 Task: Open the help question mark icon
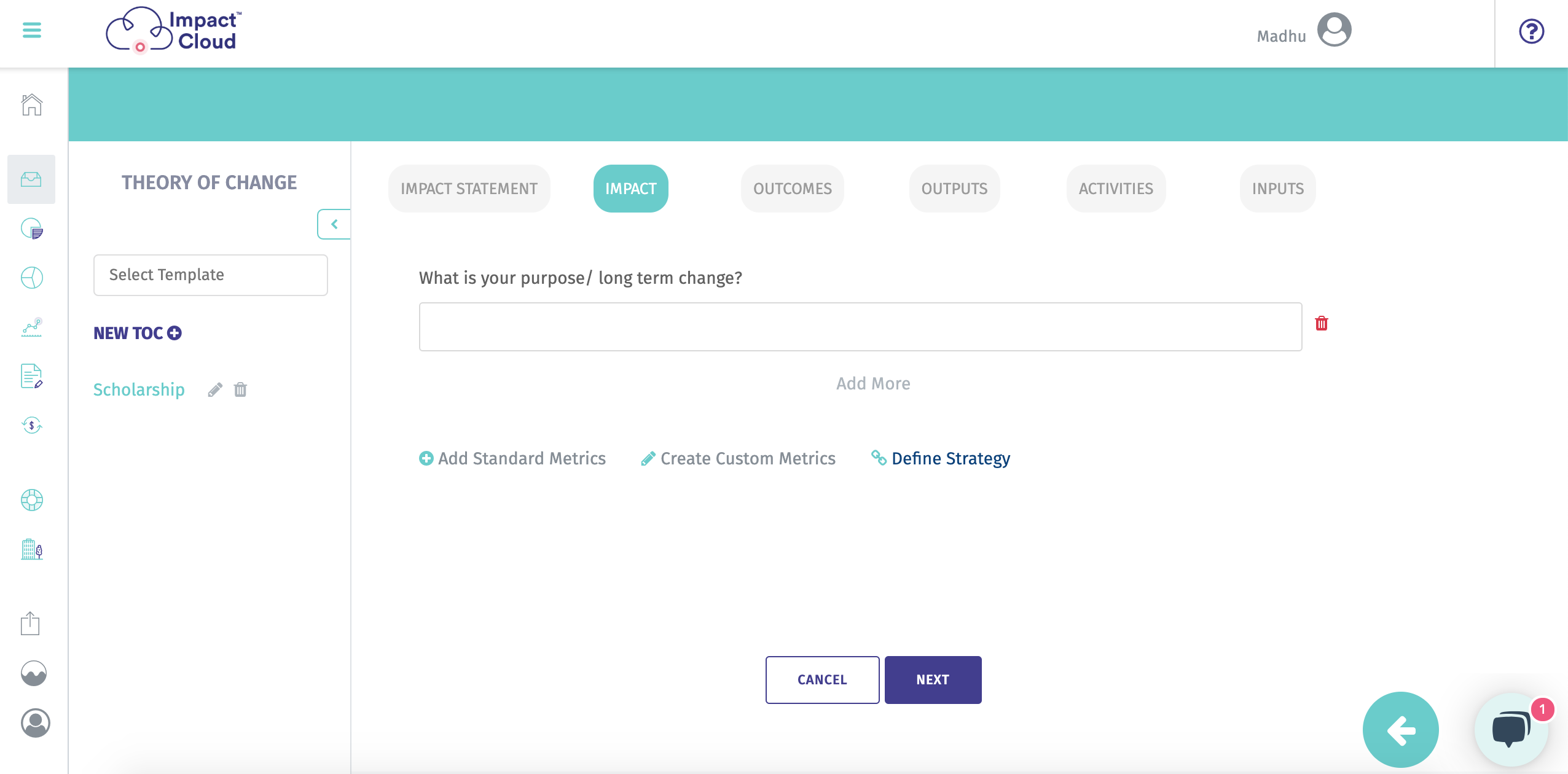[1531, 31]
